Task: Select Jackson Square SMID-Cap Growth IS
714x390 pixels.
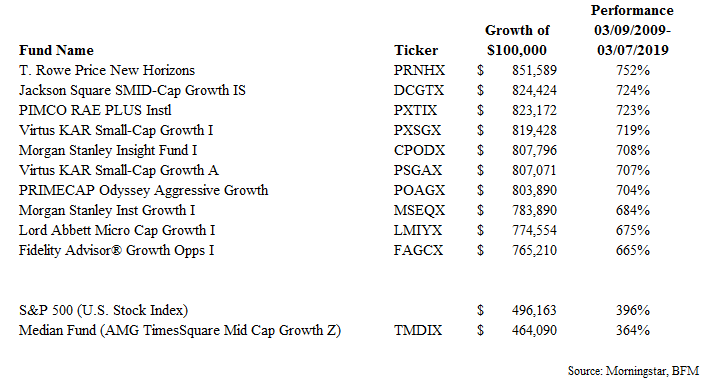Action: [132, 90]
